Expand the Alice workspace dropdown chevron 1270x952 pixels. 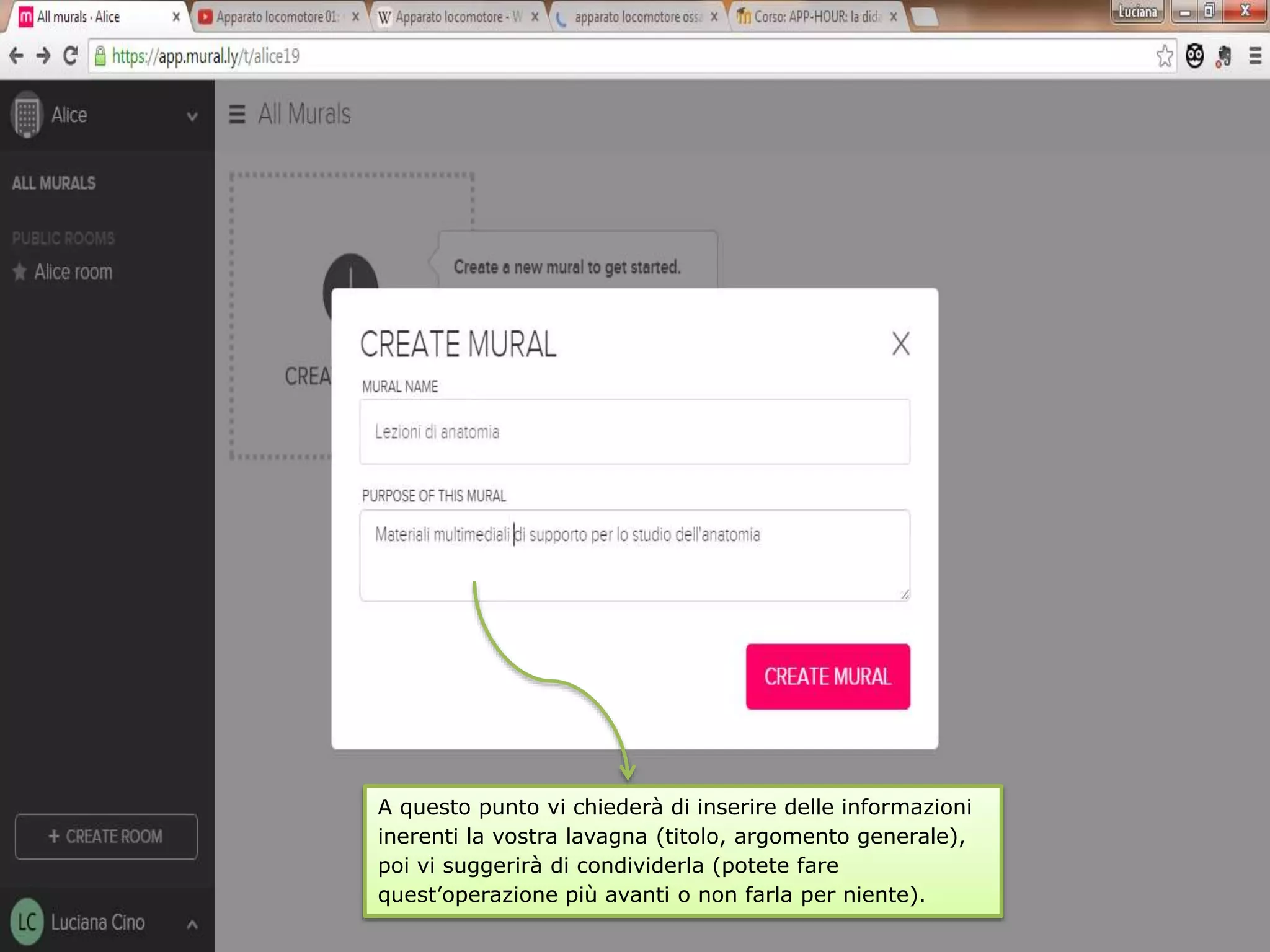(192, 116)
